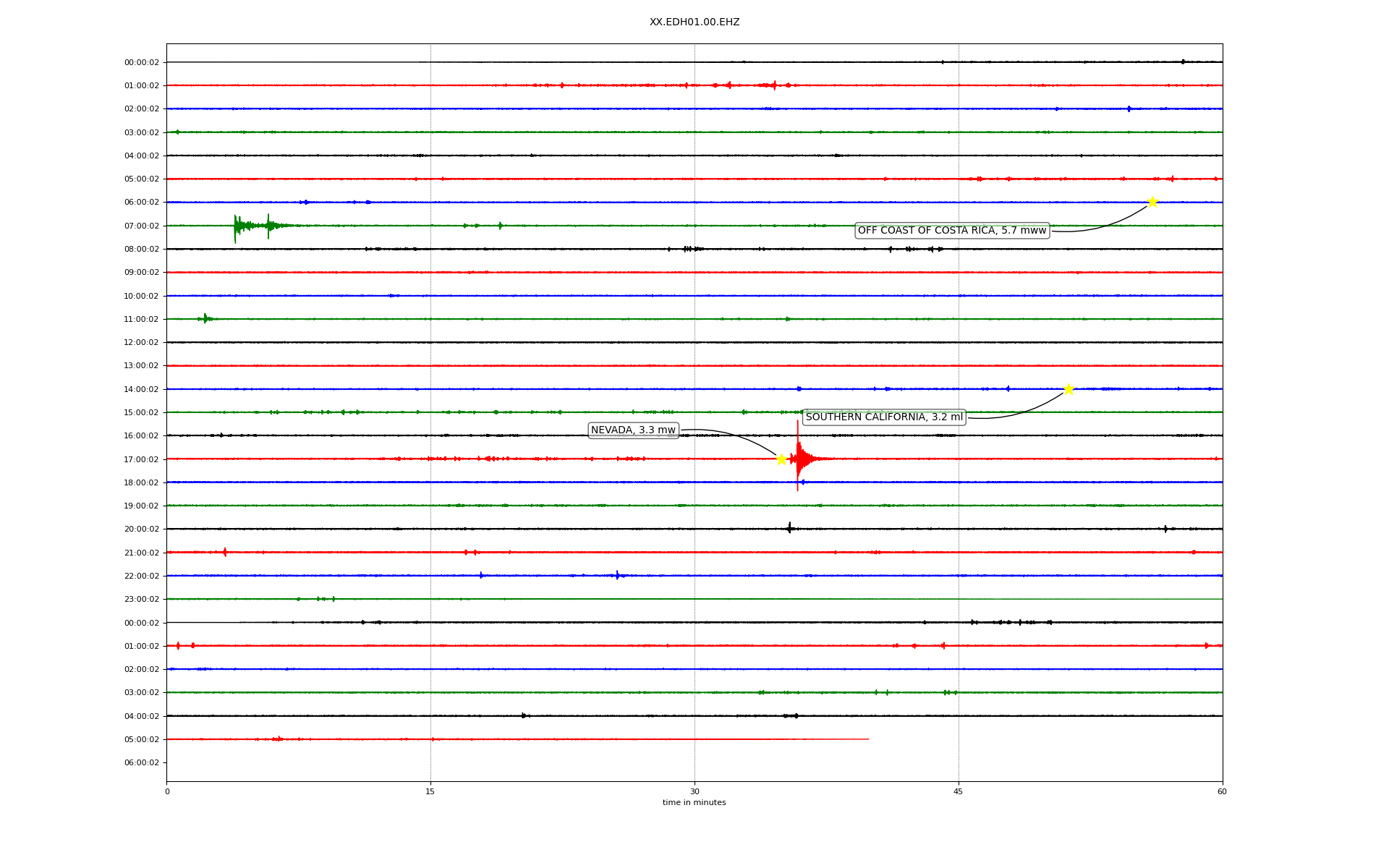Click the 45 minute x-axis tick label
1389x868 pixels.
pyautogui.click(x=959, y=791)
